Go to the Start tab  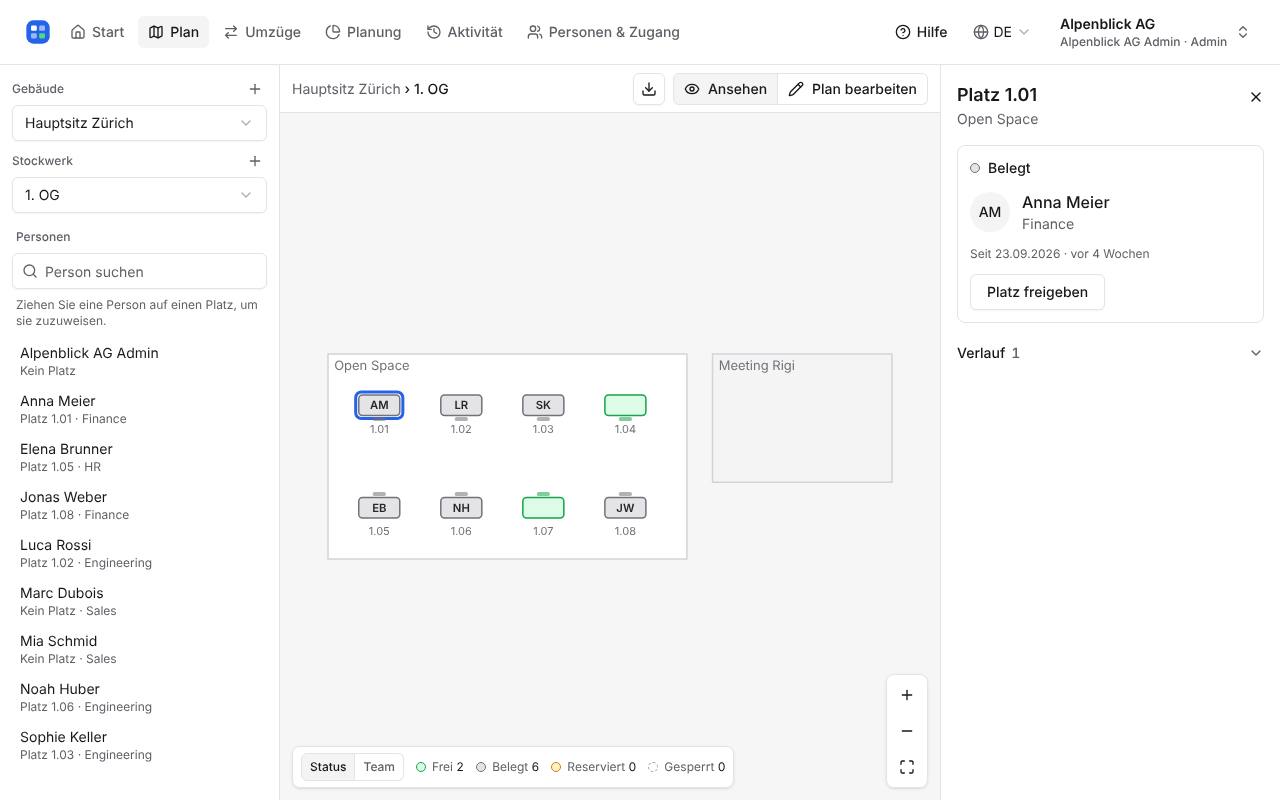[x=97, y=32]
